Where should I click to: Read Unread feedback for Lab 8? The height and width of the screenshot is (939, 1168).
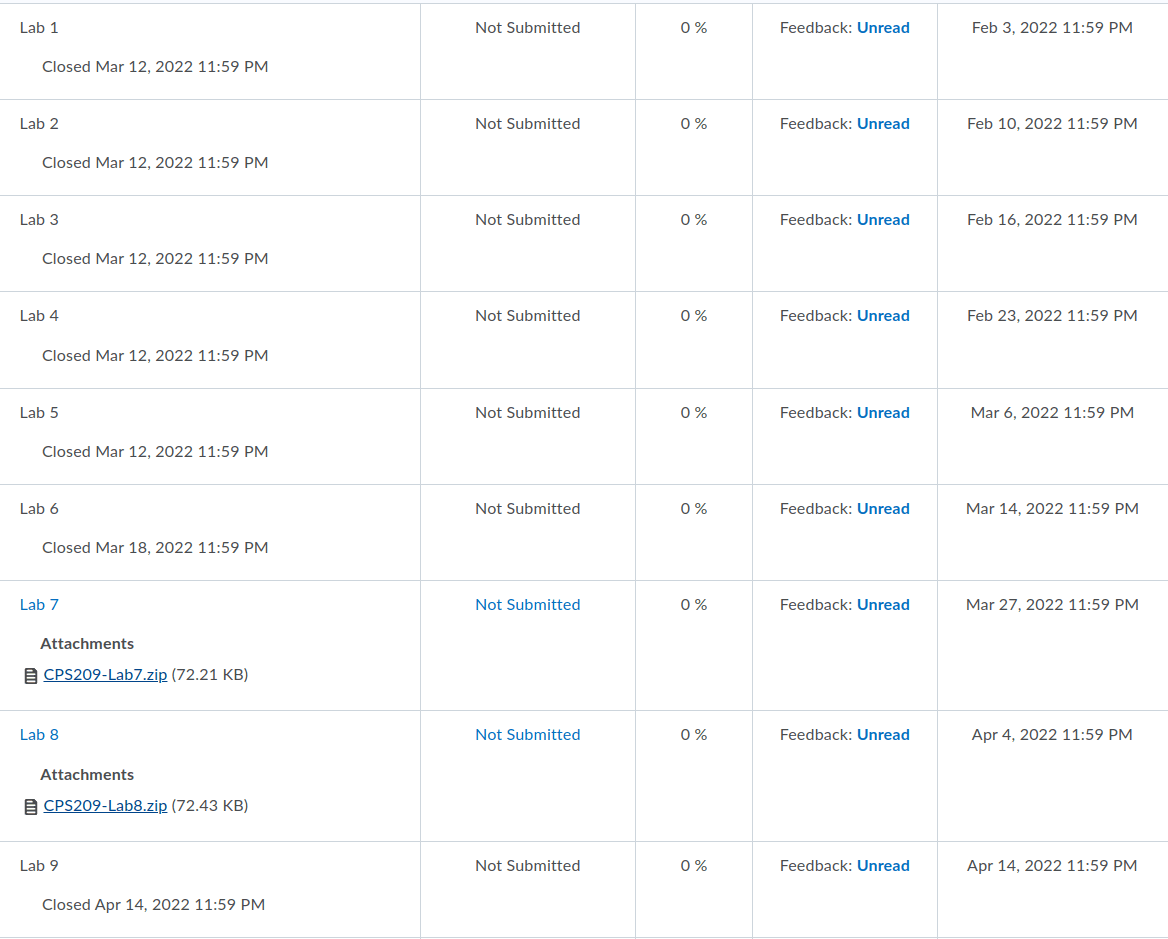(x=883, y=735)
